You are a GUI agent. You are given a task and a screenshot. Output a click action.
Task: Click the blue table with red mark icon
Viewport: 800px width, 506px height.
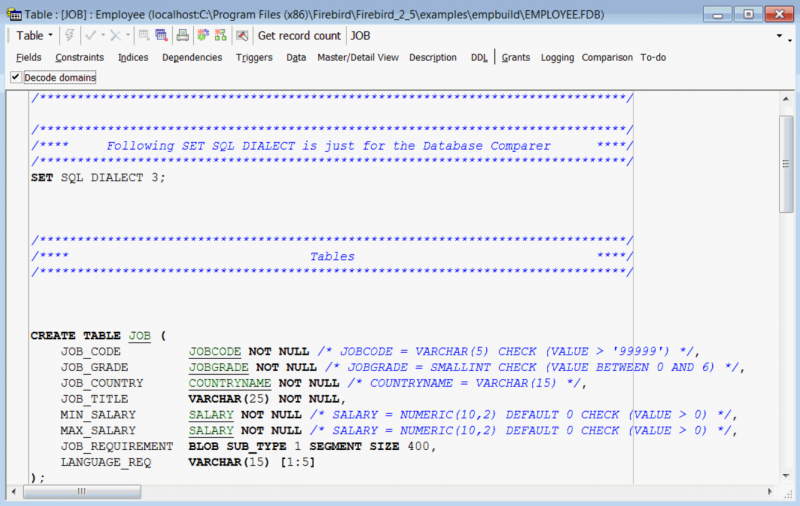(161, 35)
